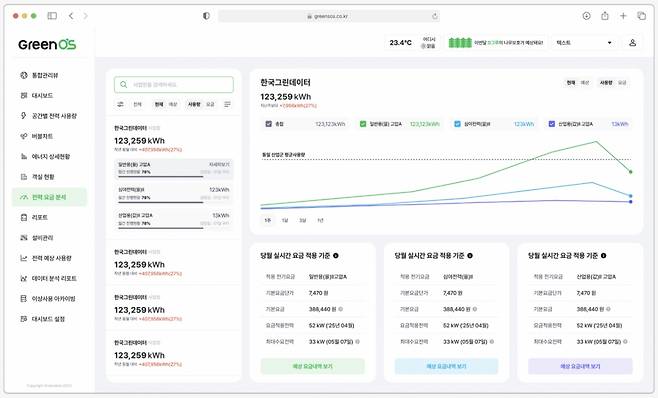Toggle the purple 산업용(갑)II 고압A checkbox

point(552,124)
